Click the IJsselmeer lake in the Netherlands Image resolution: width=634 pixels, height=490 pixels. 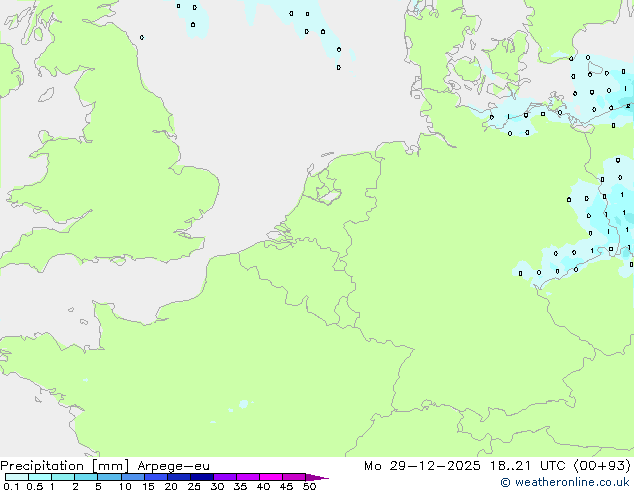[324, 186]
